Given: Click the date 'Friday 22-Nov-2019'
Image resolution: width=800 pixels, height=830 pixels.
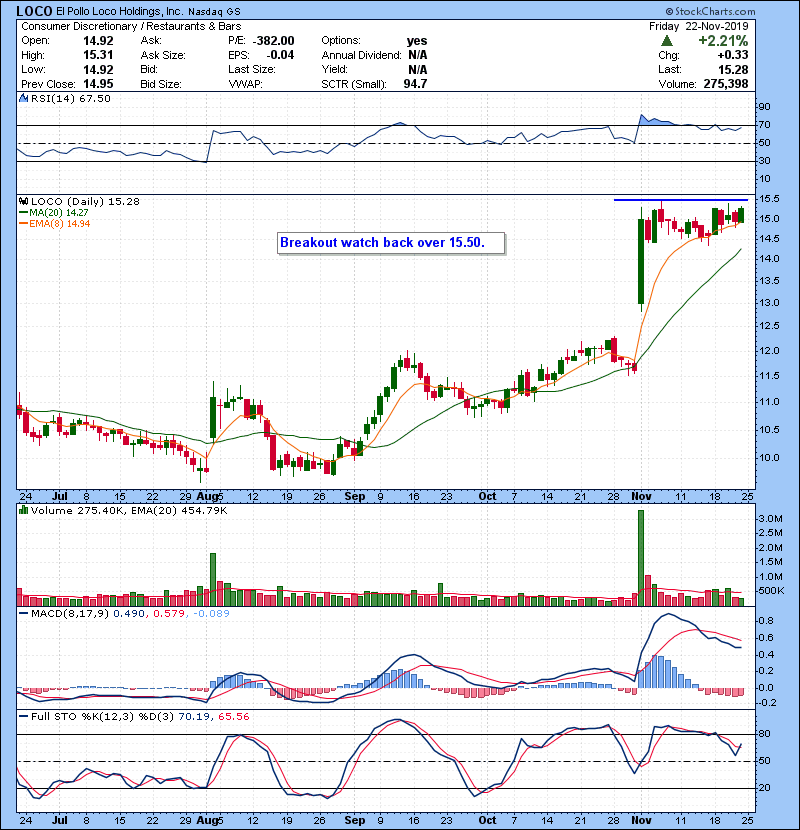Looking at the screenshot, I should click(699, 26).
